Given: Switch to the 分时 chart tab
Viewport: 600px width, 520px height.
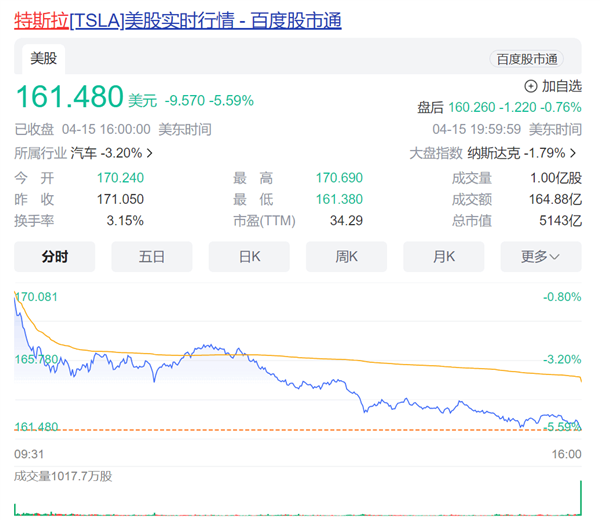Looking at the screenshot, I should click(x=55, y=256).
